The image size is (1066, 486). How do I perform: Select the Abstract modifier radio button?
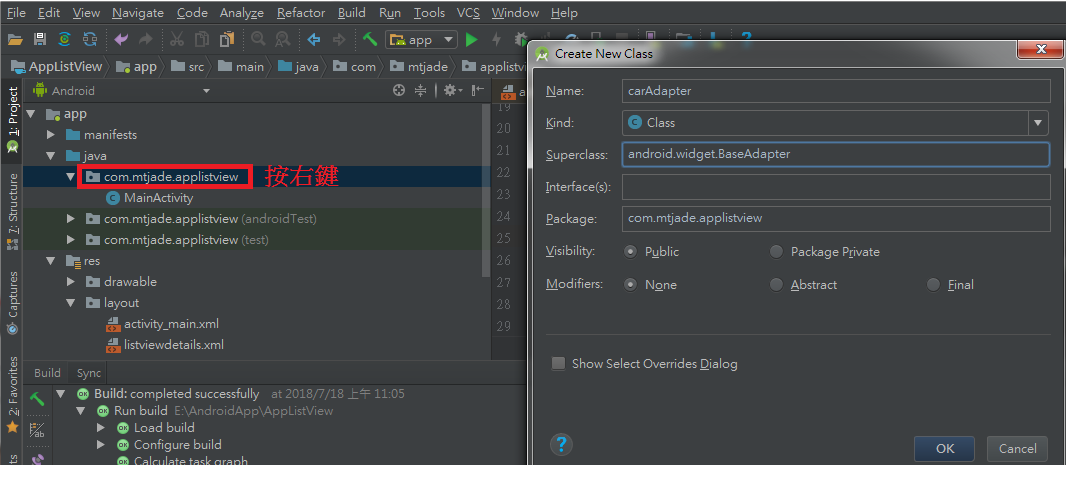click(776, 285)
